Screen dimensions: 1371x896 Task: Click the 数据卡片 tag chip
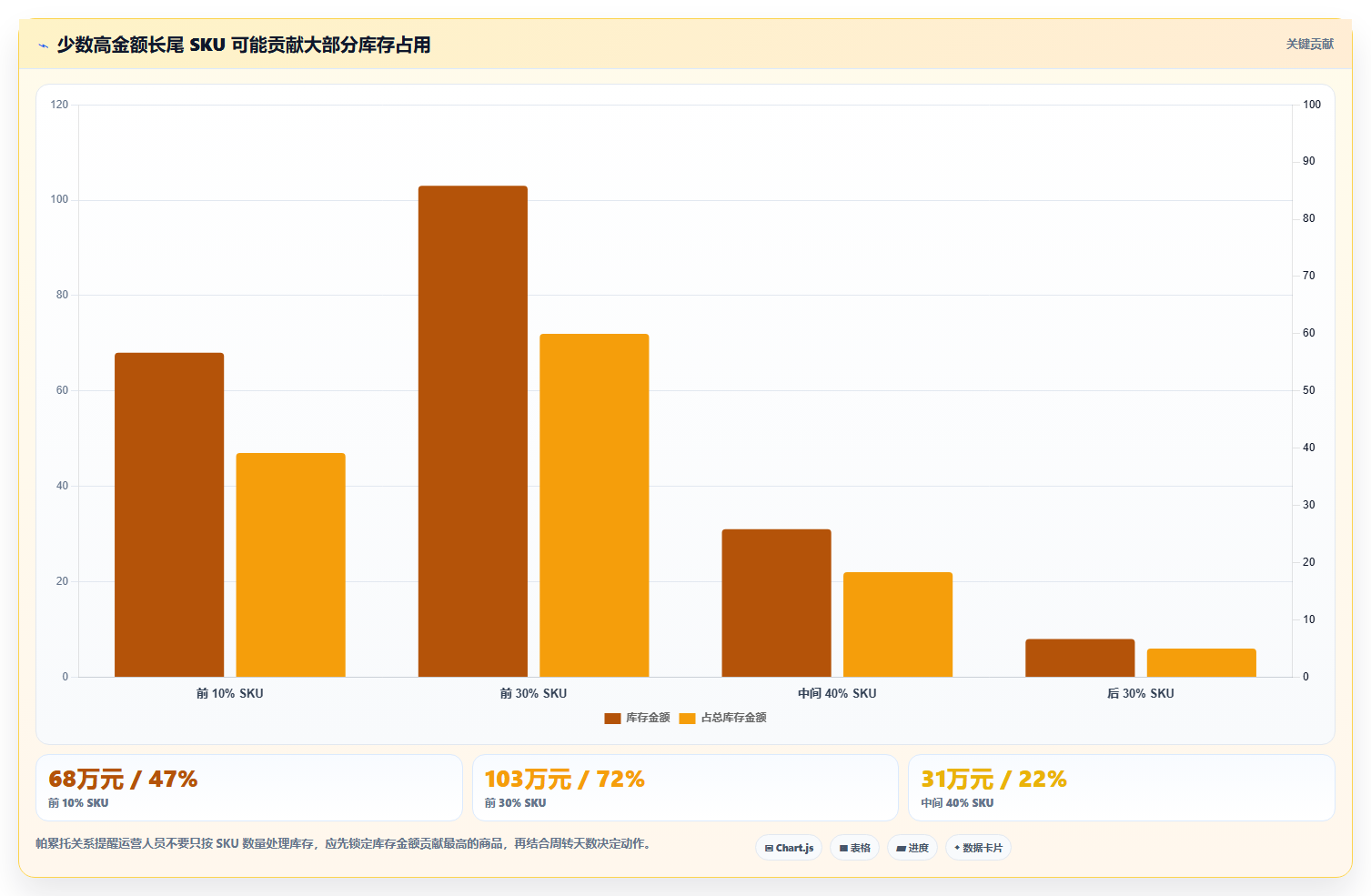point(978,848)
